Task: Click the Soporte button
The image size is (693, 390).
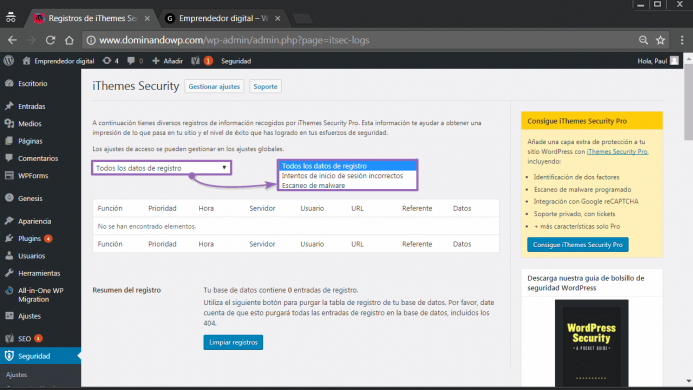Action: 265,86
